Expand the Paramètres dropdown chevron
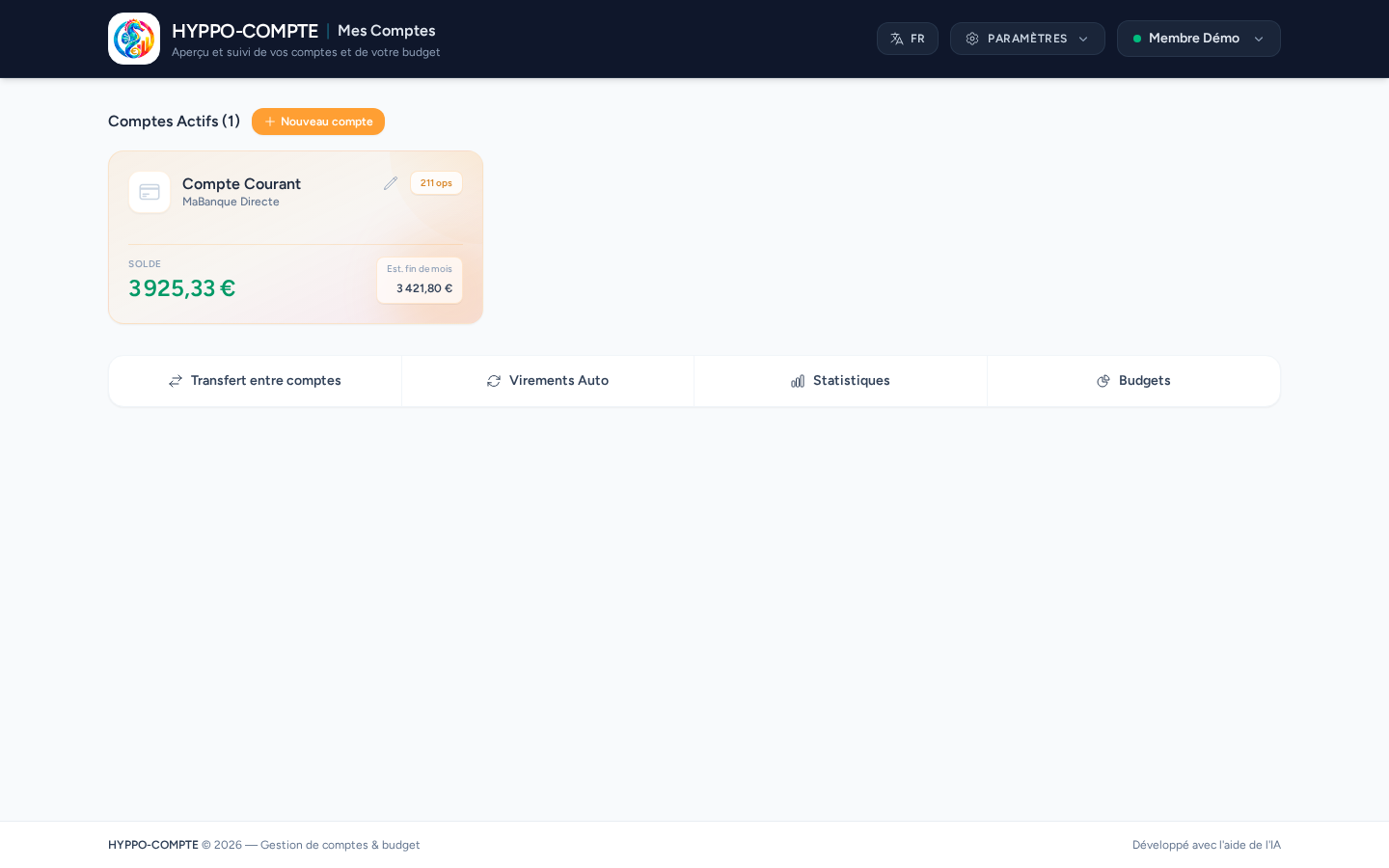Screen dimensions: 1389x868 tap(1083, 39)
